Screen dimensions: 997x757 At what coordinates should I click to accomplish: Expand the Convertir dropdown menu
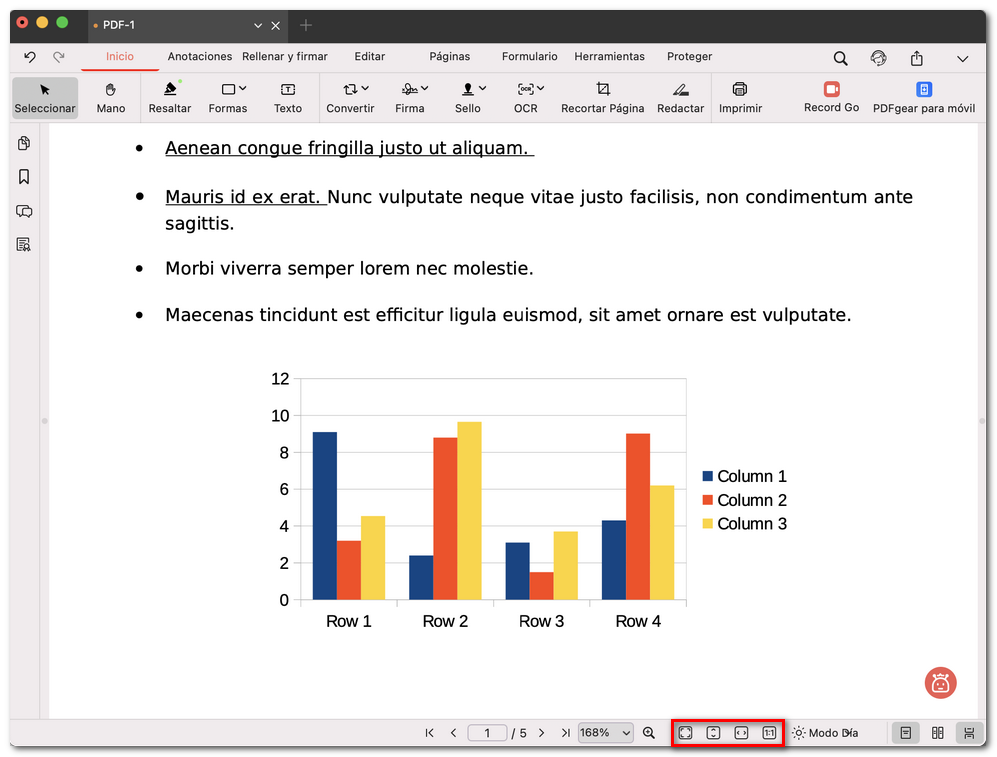tap(350, 97)
